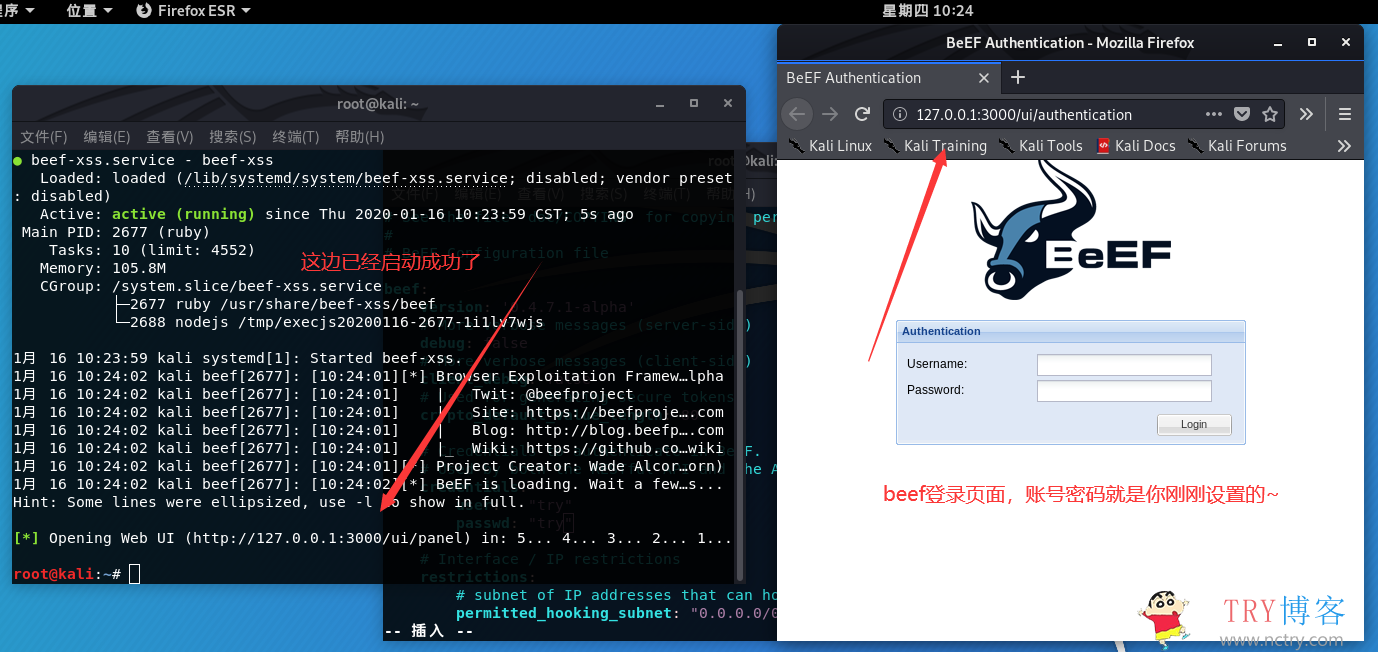Open the Firefox hamburger menu

click(1345, 114)
